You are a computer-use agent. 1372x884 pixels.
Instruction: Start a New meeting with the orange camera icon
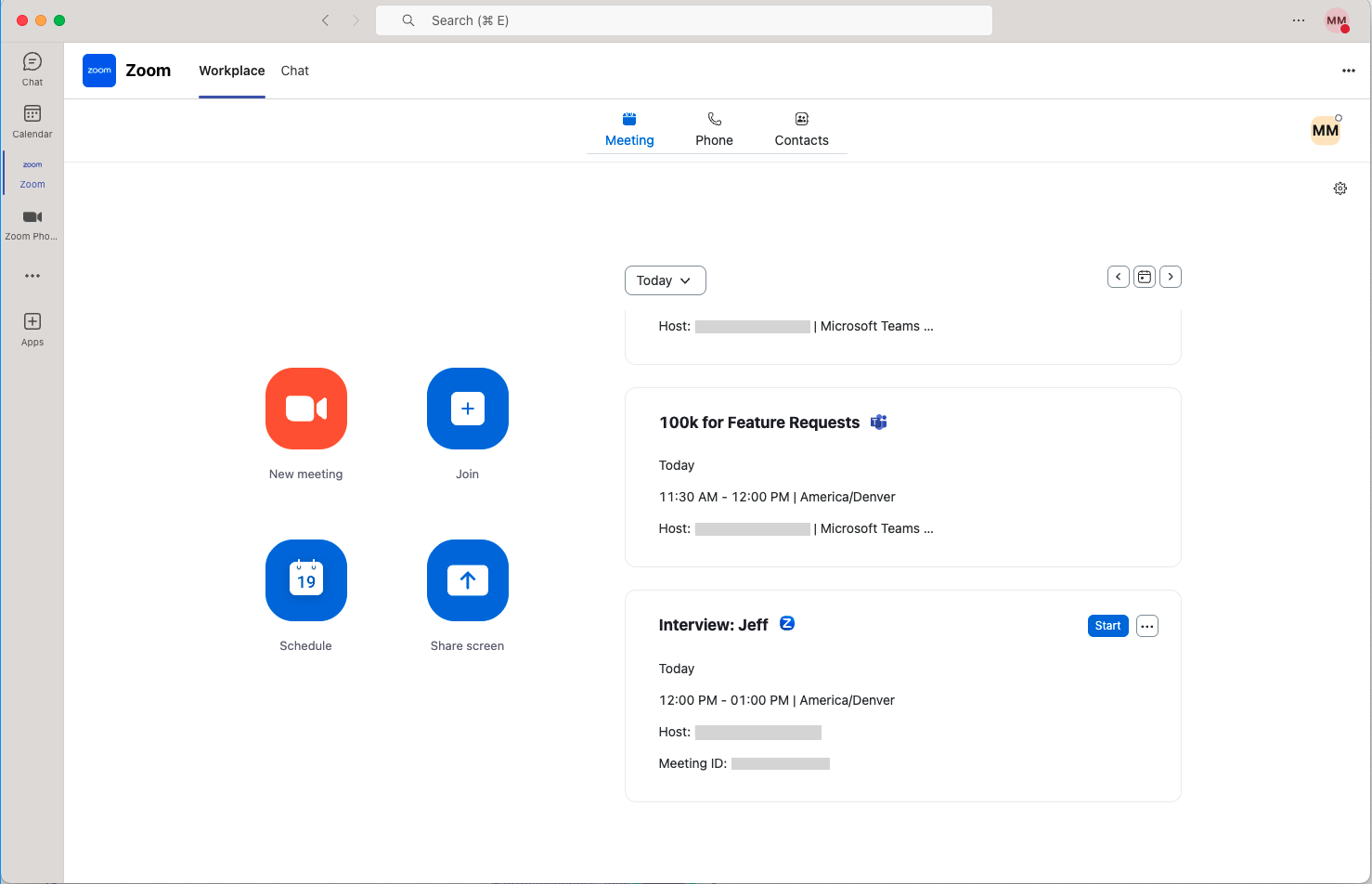tap(305, 409)
